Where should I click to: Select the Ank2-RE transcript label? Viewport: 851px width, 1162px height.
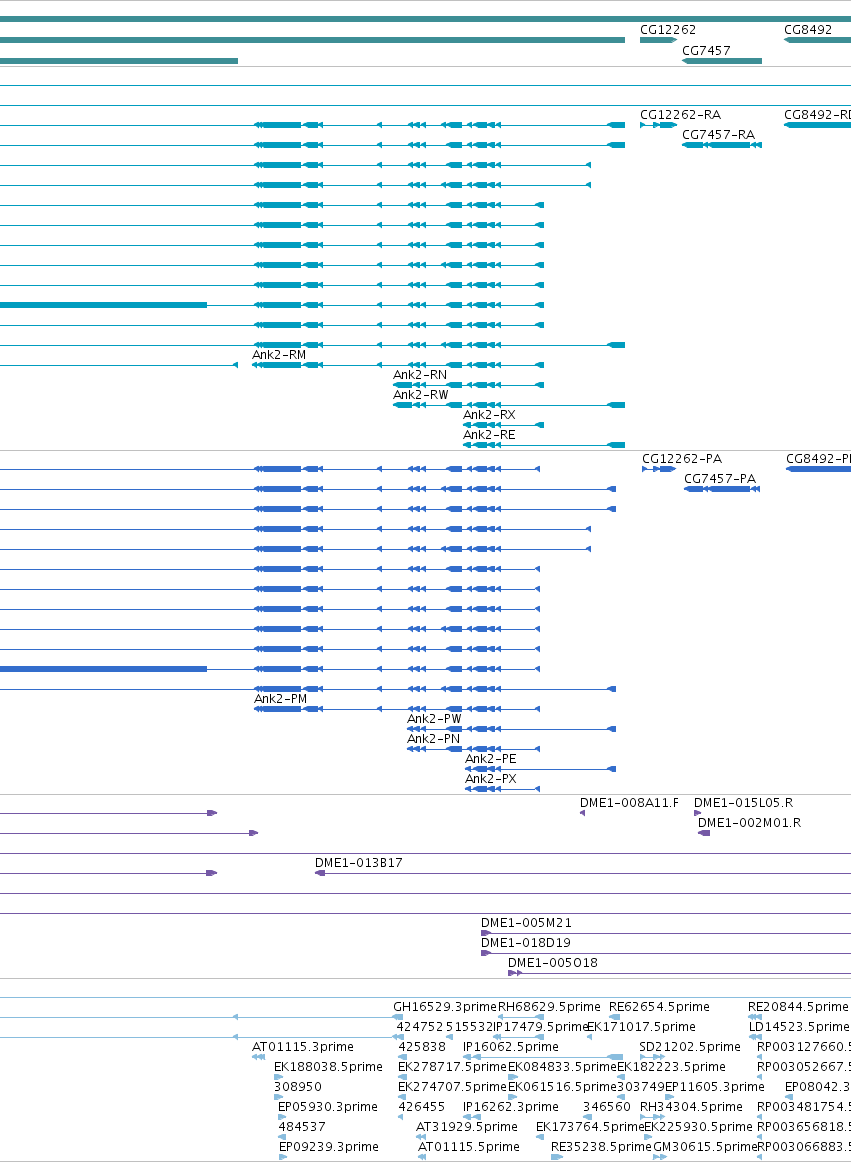coord(489,435)
